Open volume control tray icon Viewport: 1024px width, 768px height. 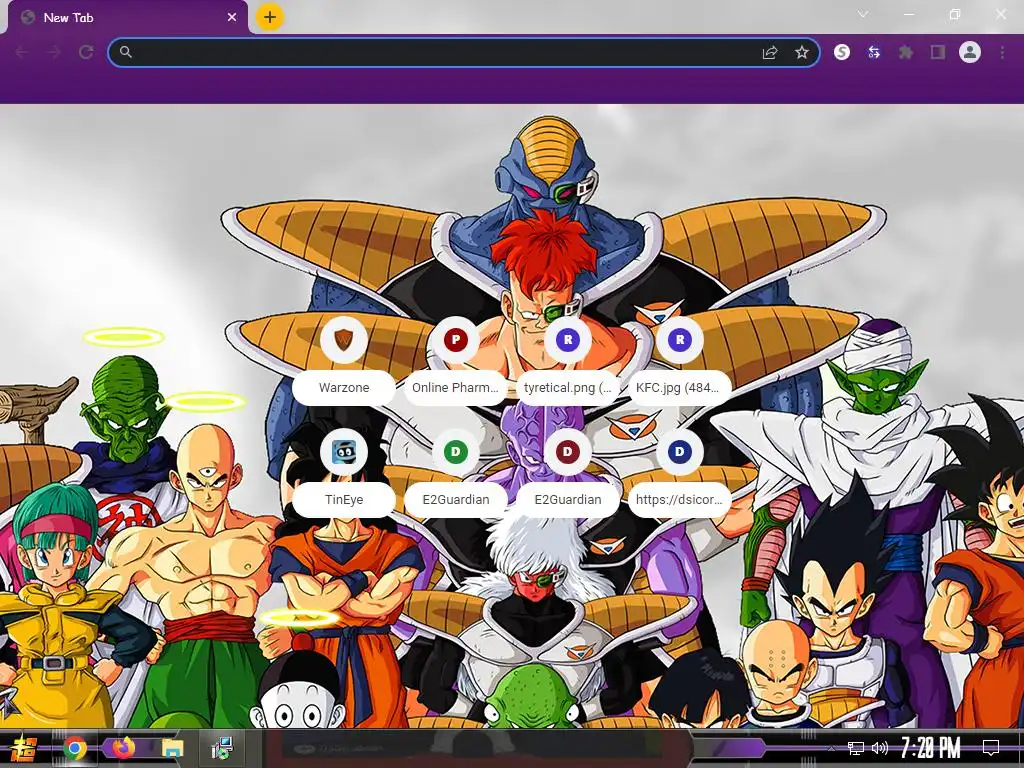click(x=880, y=748)
